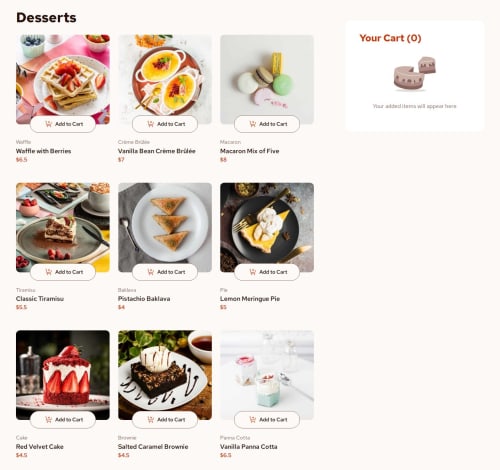Click the Your Cart (0) heading
Screen dimensions: 500x470
(x=390, y=38)
